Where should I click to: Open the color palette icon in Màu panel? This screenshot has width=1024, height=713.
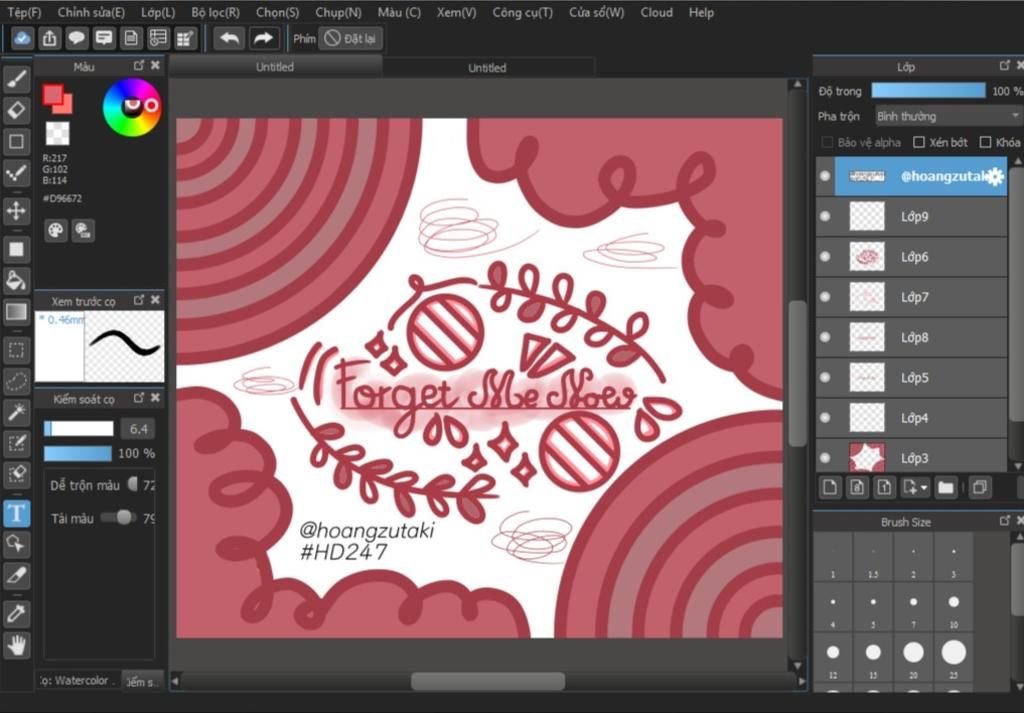pyautogui.click(x=56, y=230)
